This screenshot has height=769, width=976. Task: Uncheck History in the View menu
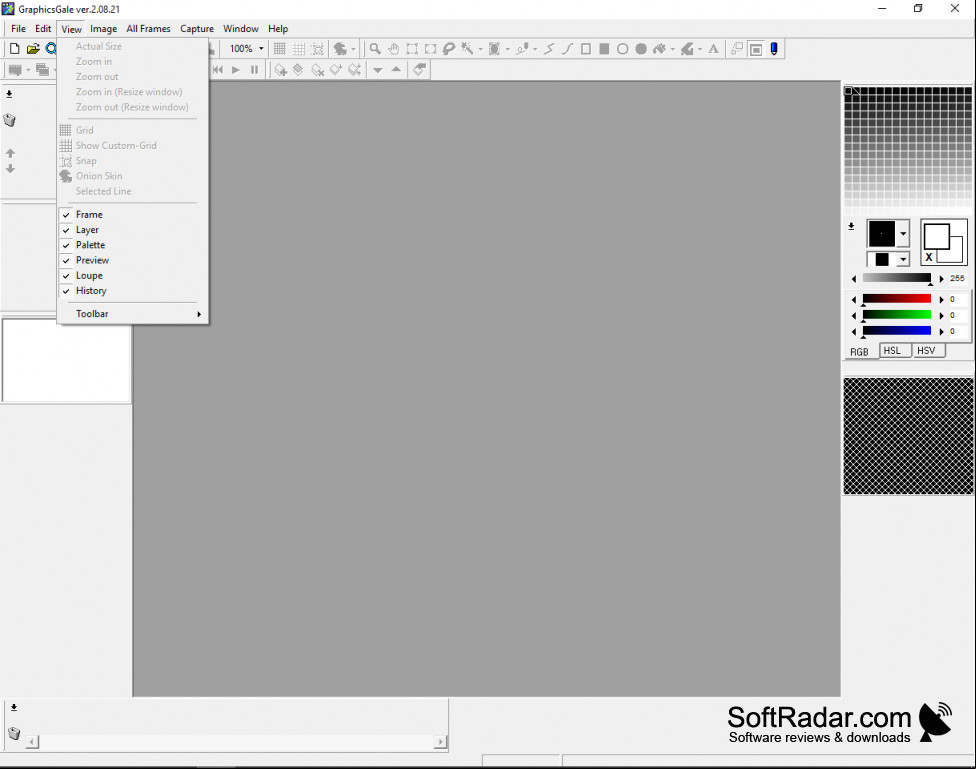[133, 291]
